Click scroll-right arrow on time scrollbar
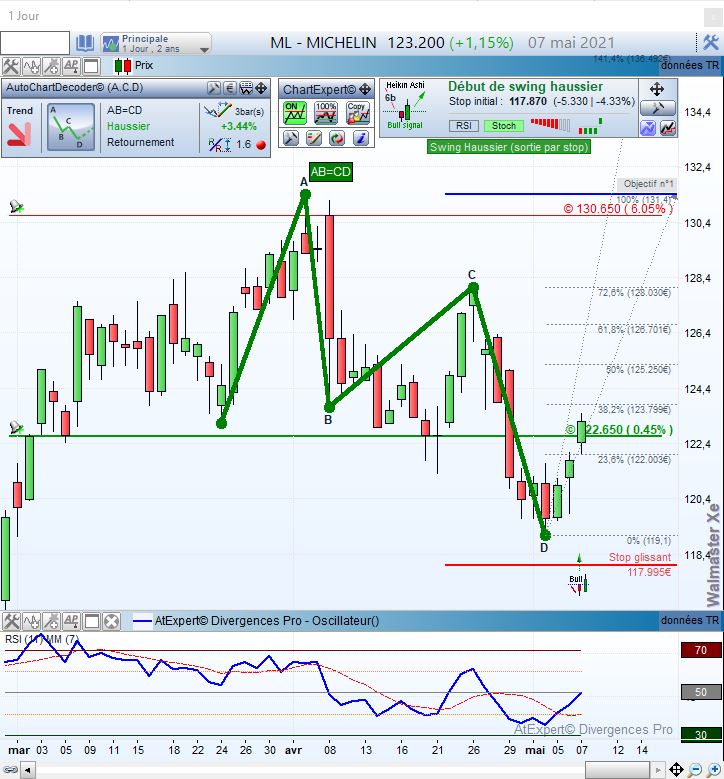Viewport: 724px width, 779px height. click(x=658, y=771)
